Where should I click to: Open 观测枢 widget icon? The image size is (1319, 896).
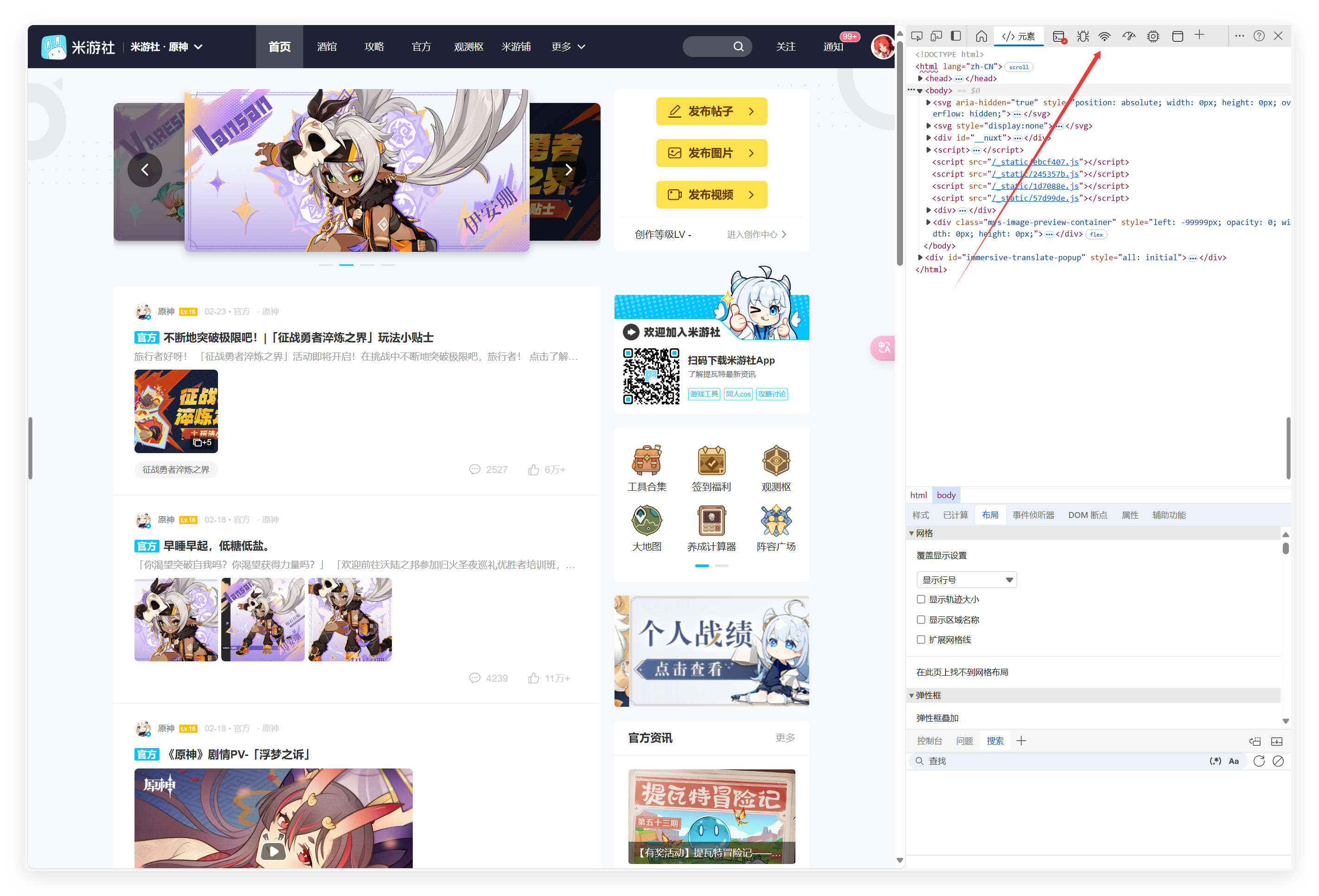pos(776,468)
